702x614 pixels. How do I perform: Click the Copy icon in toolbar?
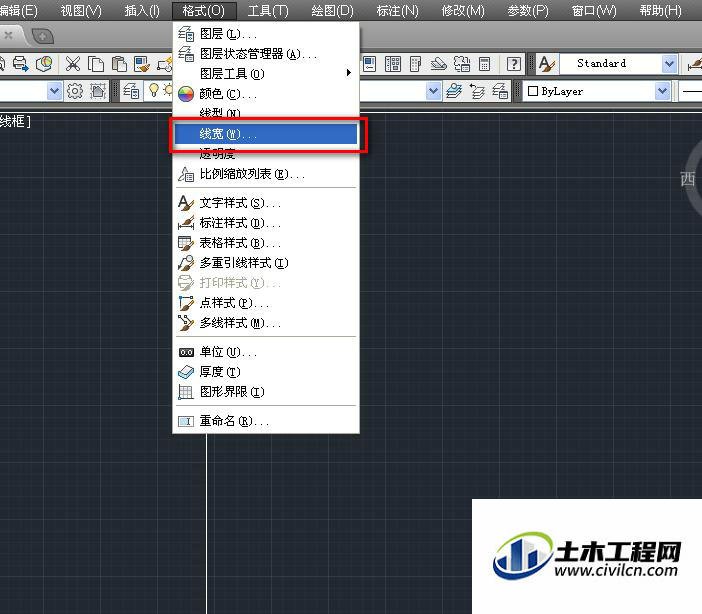96,64
